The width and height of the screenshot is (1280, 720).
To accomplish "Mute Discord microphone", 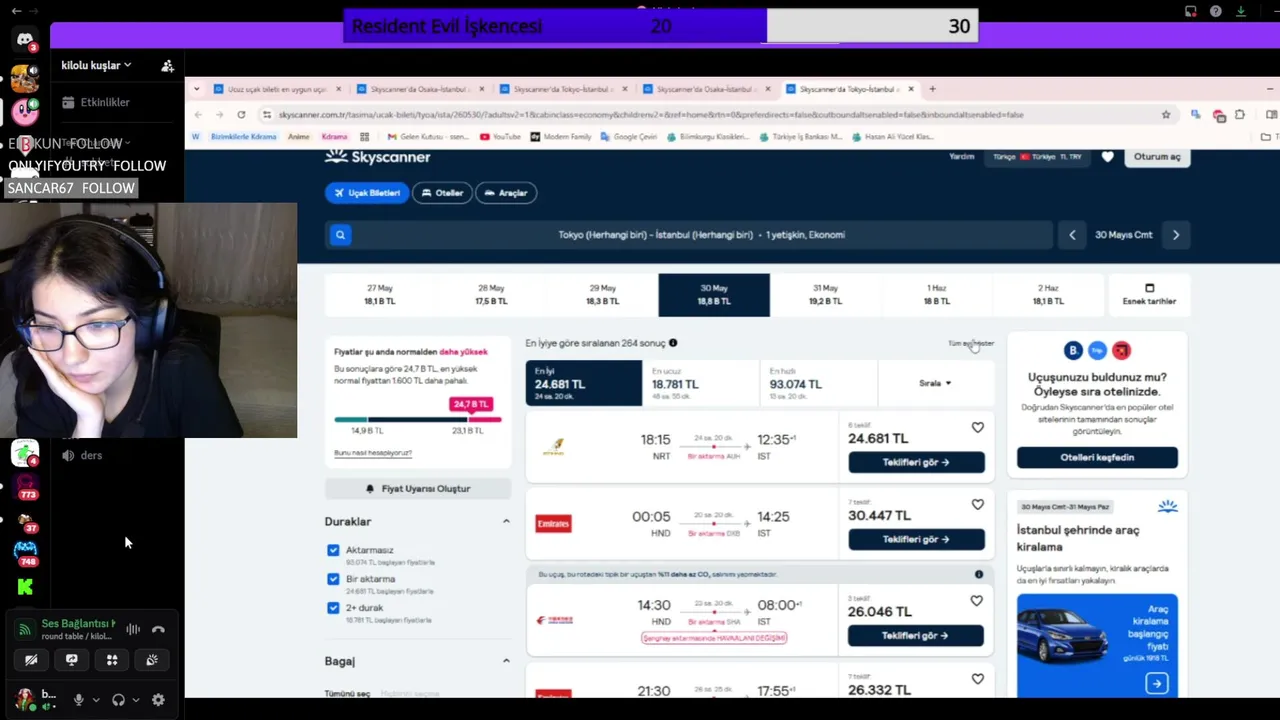I will coord(78,700).
